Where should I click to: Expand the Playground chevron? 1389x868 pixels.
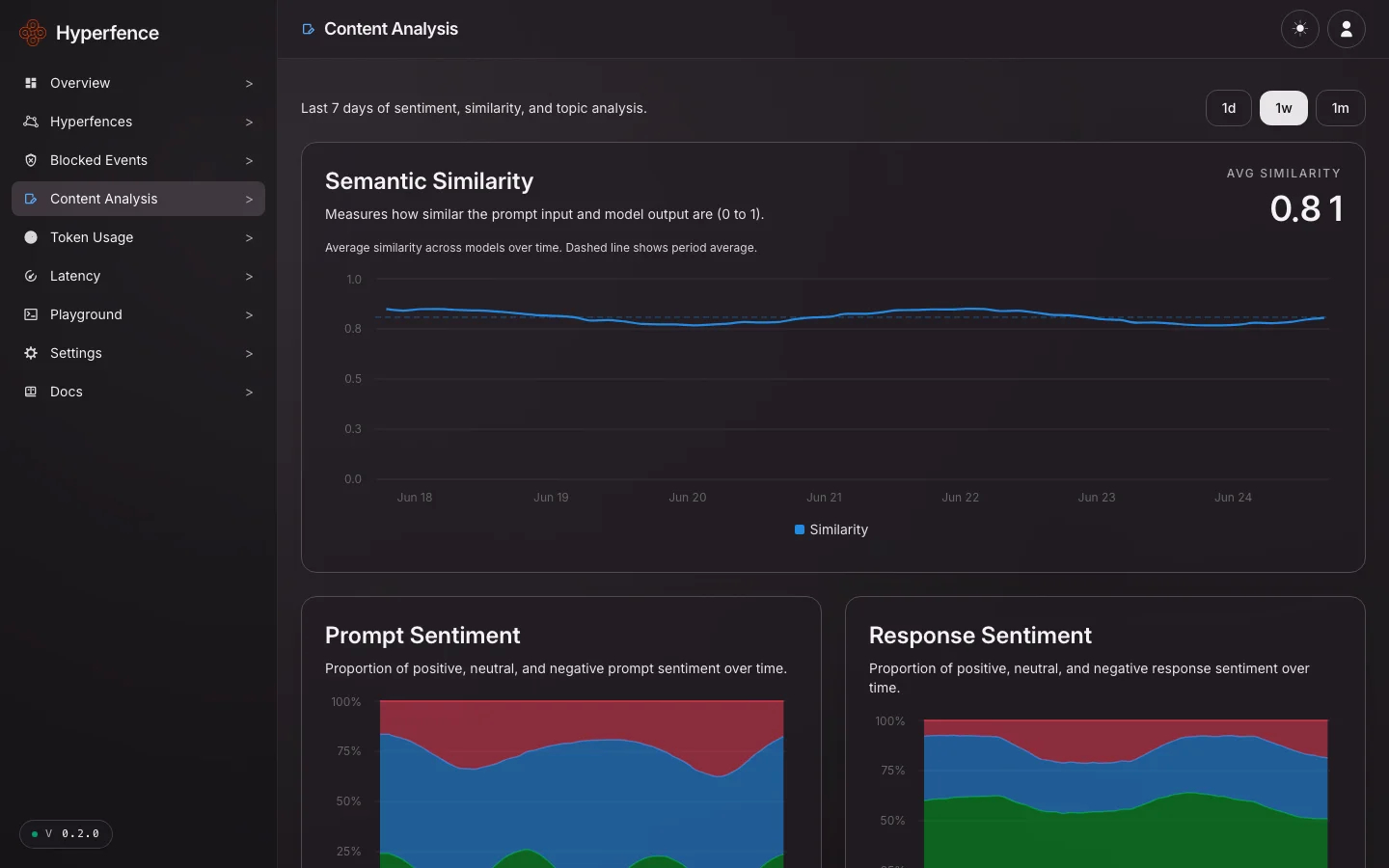(249, 315)
